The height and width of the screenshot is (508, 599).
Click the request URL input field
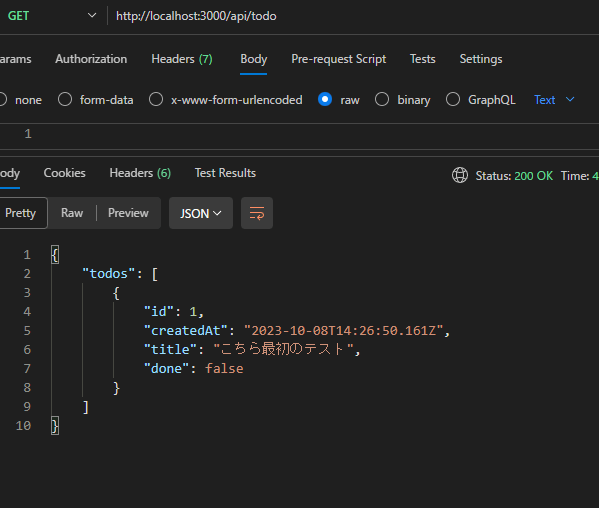(x=351, y=16)
